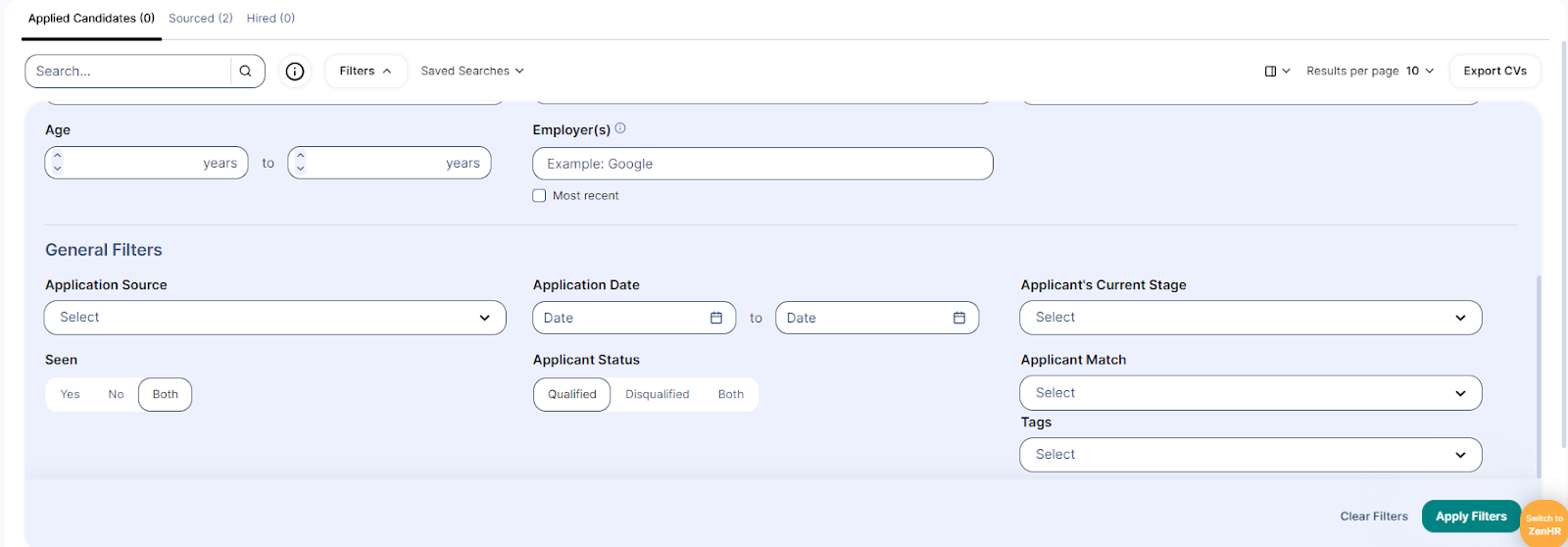Expand Saved Searches menu
The width and height of the screenshot is (1568, 547).
(472, 71)
